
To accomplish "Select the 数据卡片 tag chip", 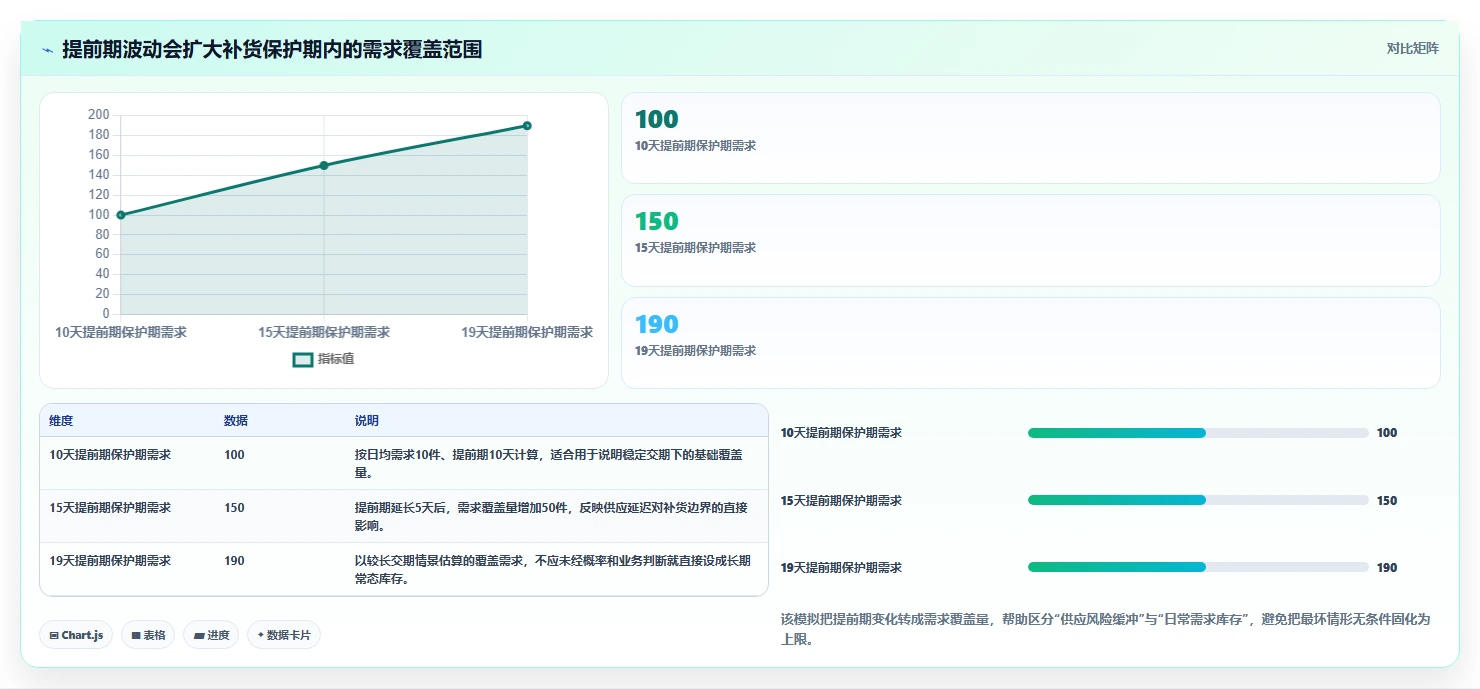I will [284, 635].
